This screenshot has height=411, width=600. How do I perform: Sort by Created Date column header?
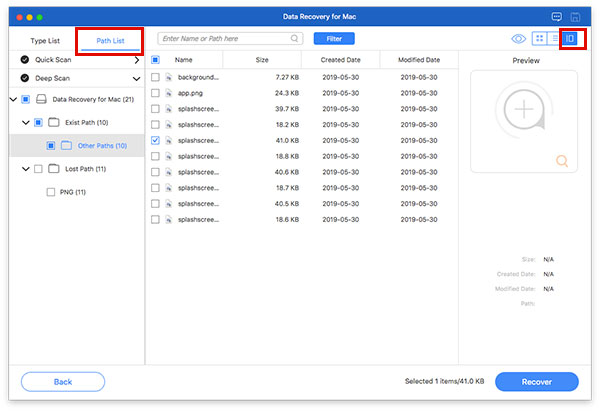[341, 60]
